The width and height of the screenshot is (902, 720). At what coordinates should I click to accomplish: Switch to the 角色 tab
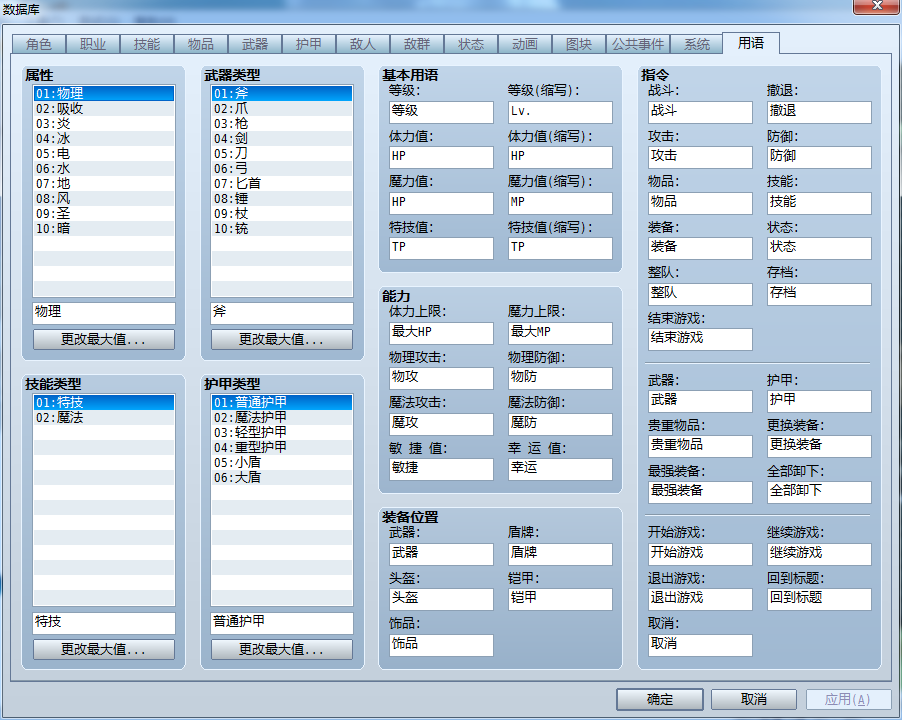click(39, 44)
